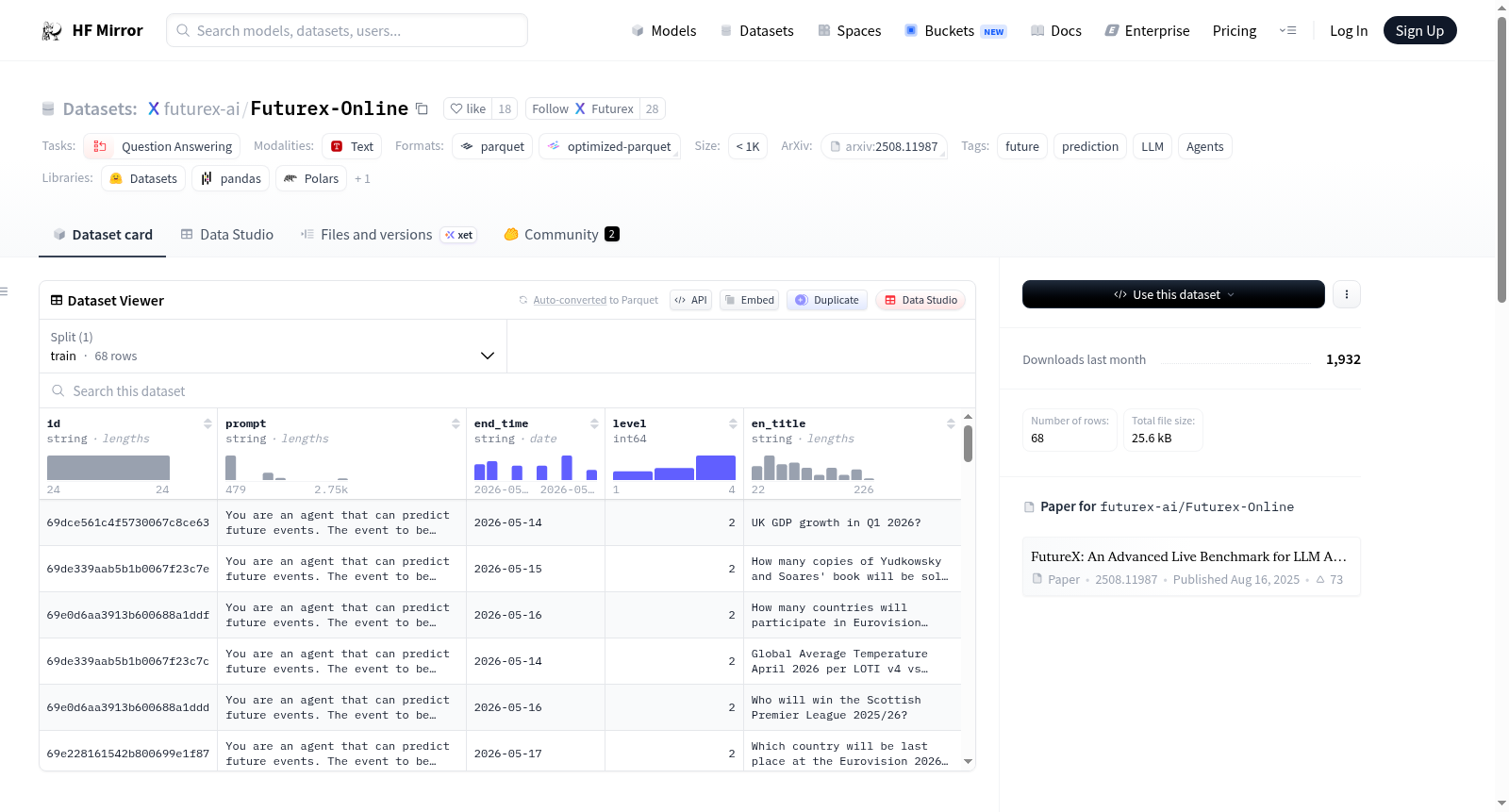The width and height of the screenshot is (1509, 812).
Task: Click the Embed button
Action: (x=749, y=301)
